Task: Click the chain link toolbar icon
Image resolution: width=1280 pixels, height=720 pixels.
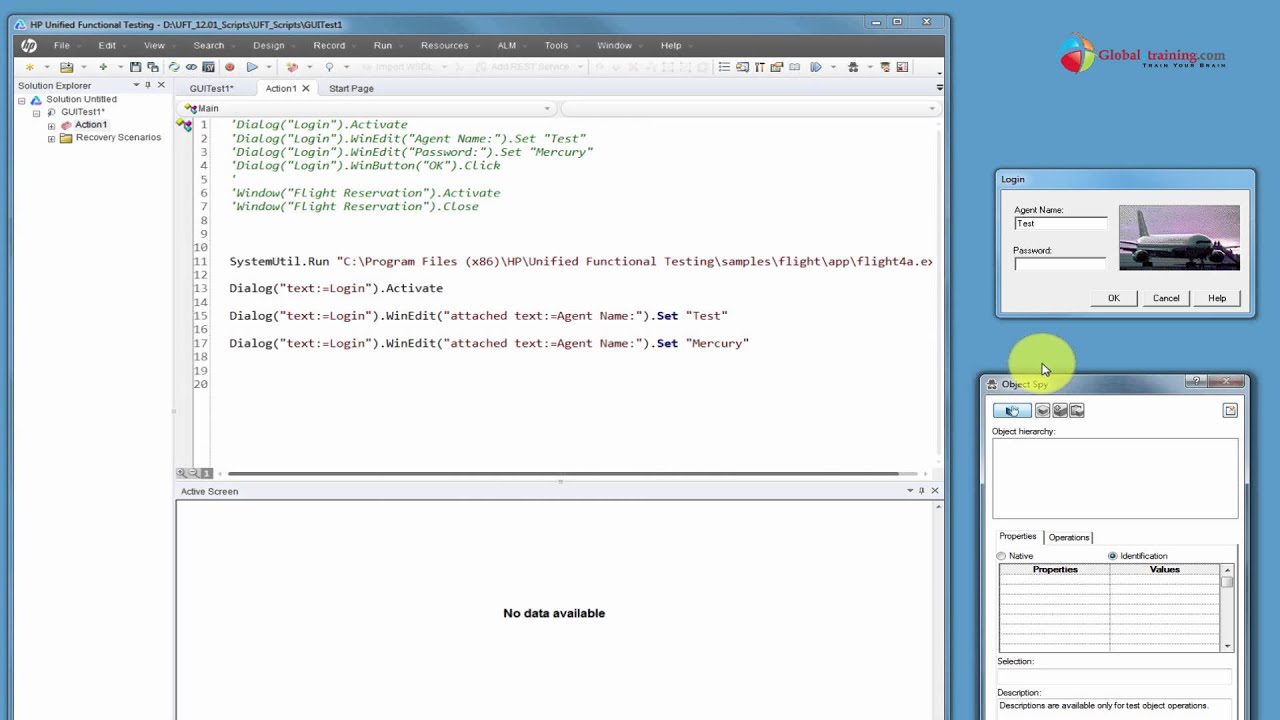Action: tap(191, 67)
